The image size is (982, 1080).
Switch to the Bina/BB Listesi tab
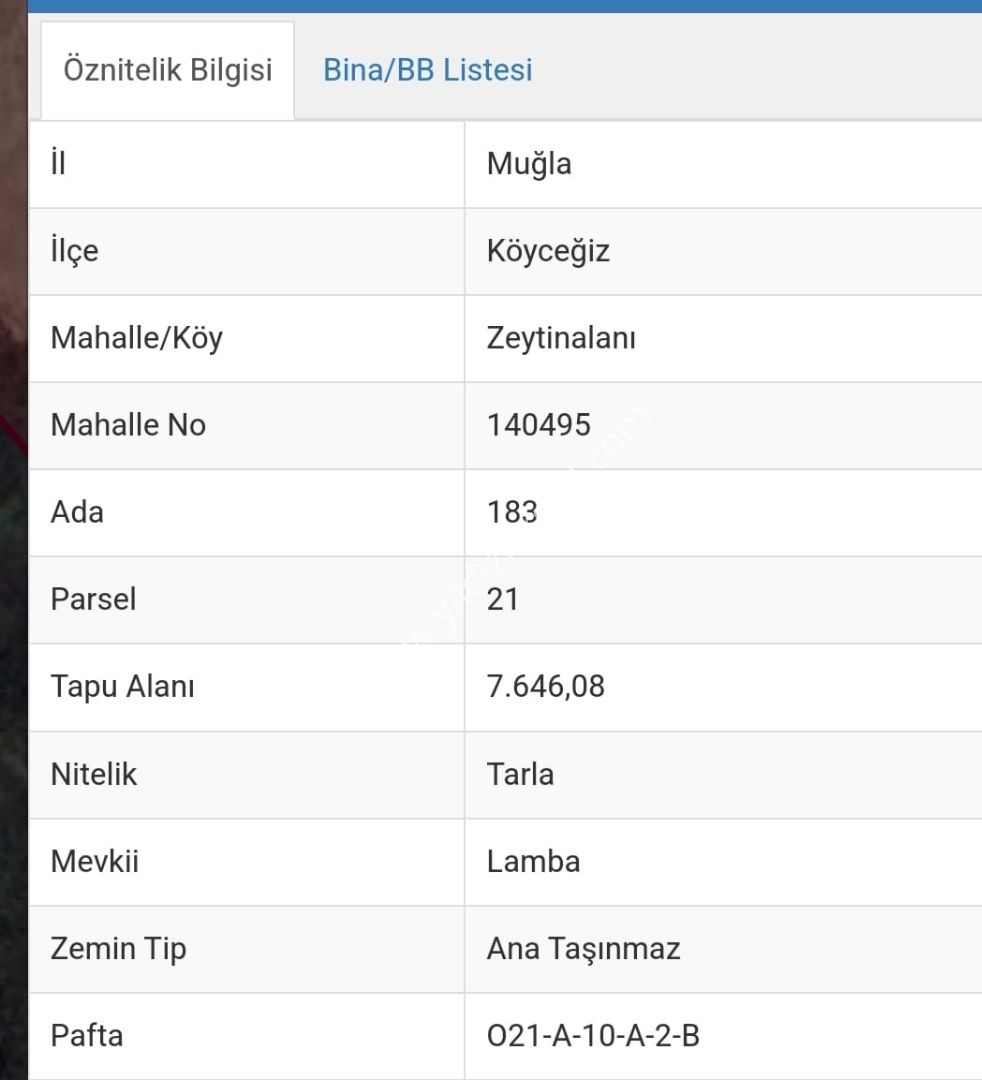click(428, 70)
